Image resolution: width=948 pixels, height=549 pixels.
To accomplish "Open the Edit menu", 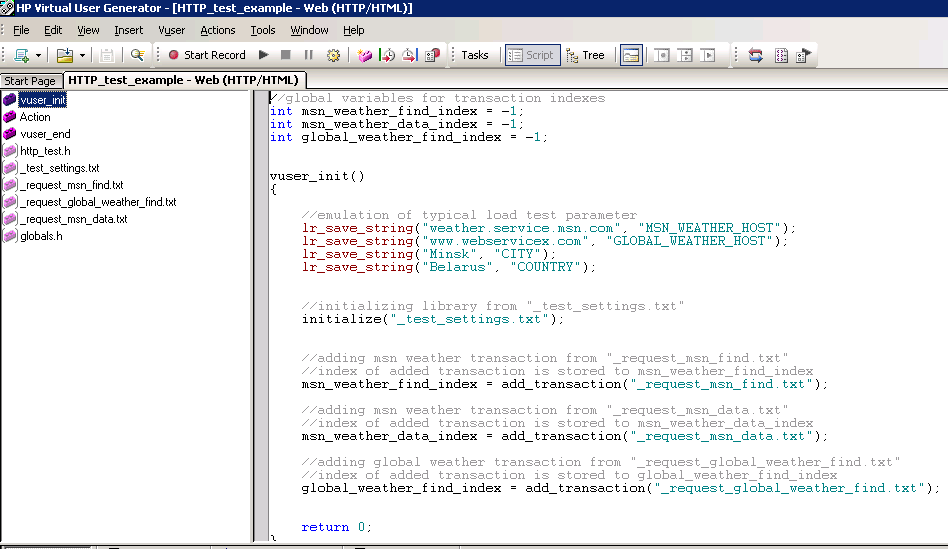I will pyautogui.click(x=53, y=30).
